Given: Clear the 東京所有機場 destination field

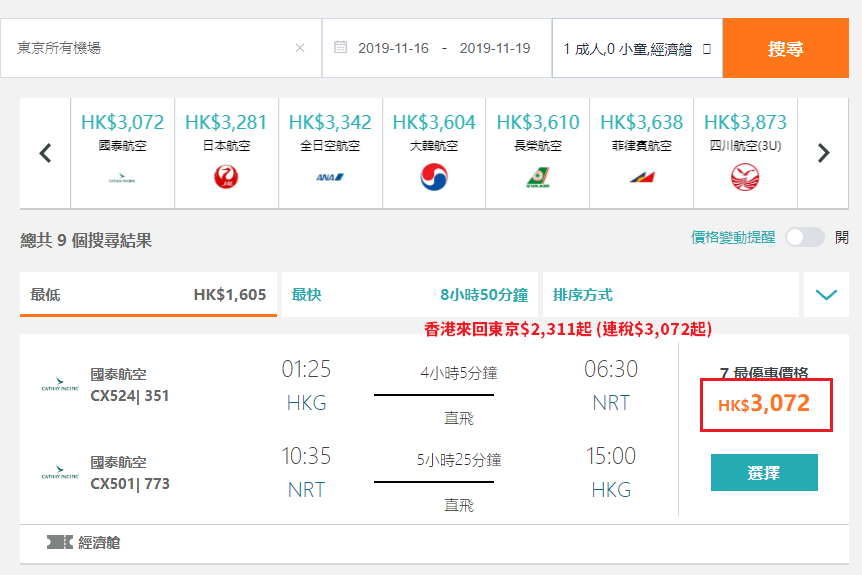Looking at the screenshot, I should 300,48.
